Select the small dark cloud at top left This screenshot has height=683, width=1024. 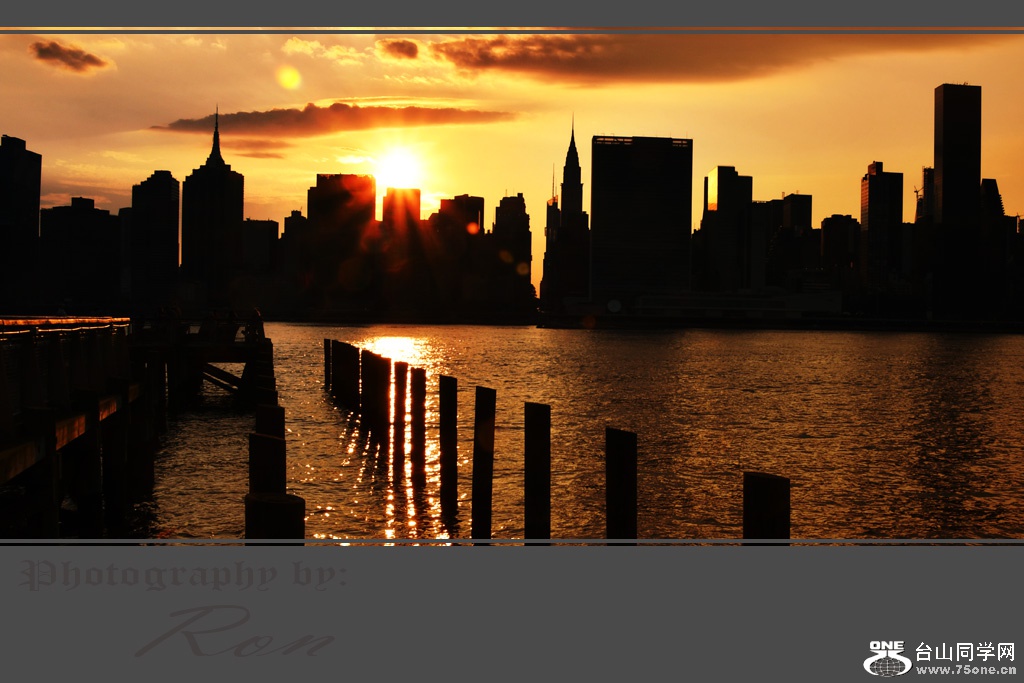click(x=68, y=56)
